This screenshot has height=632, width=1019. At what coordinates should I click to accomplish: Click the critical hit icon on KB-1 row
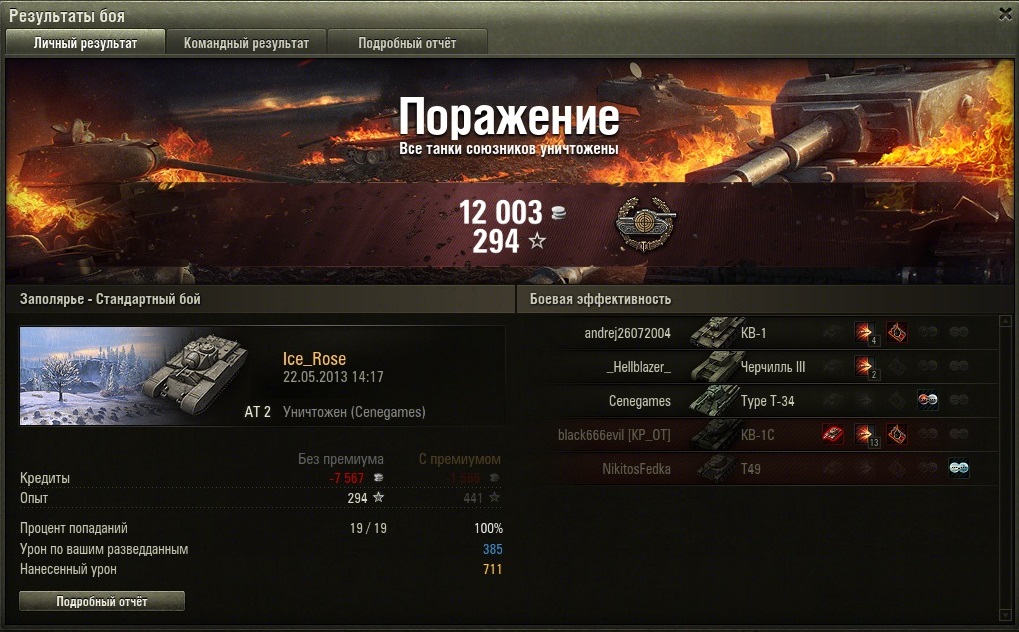pyautogui.click(x=897, y=332)
